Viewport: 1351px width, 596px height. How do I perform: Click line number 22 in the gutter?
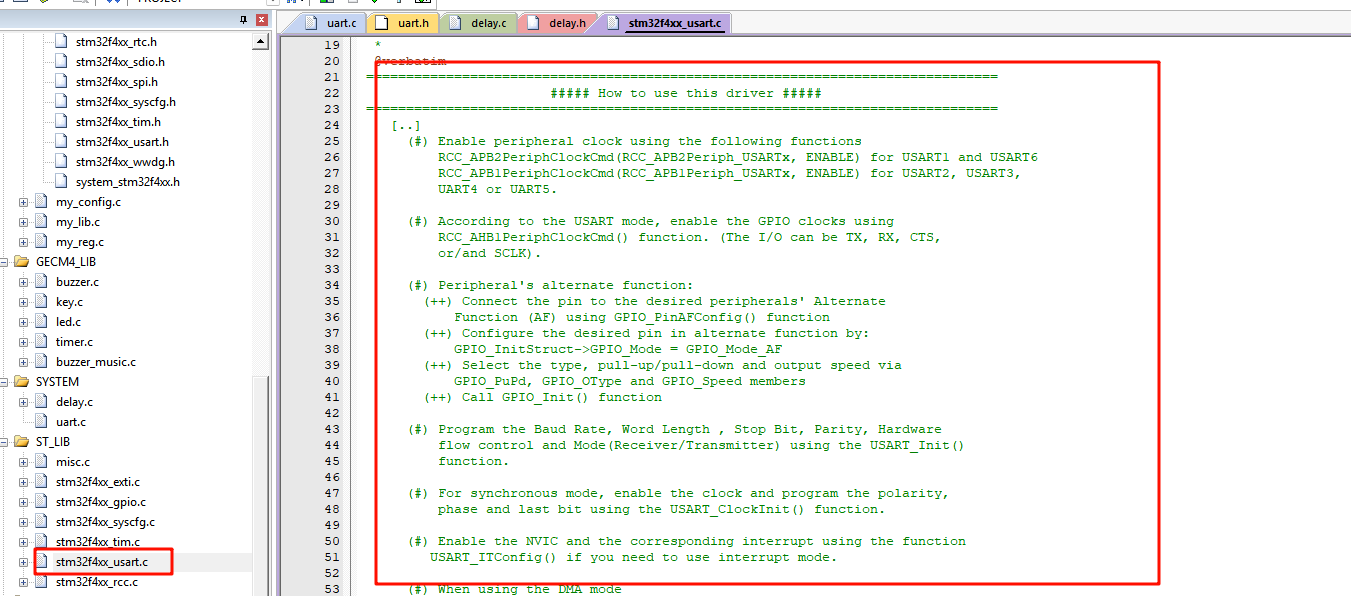(x=332, y=93)
